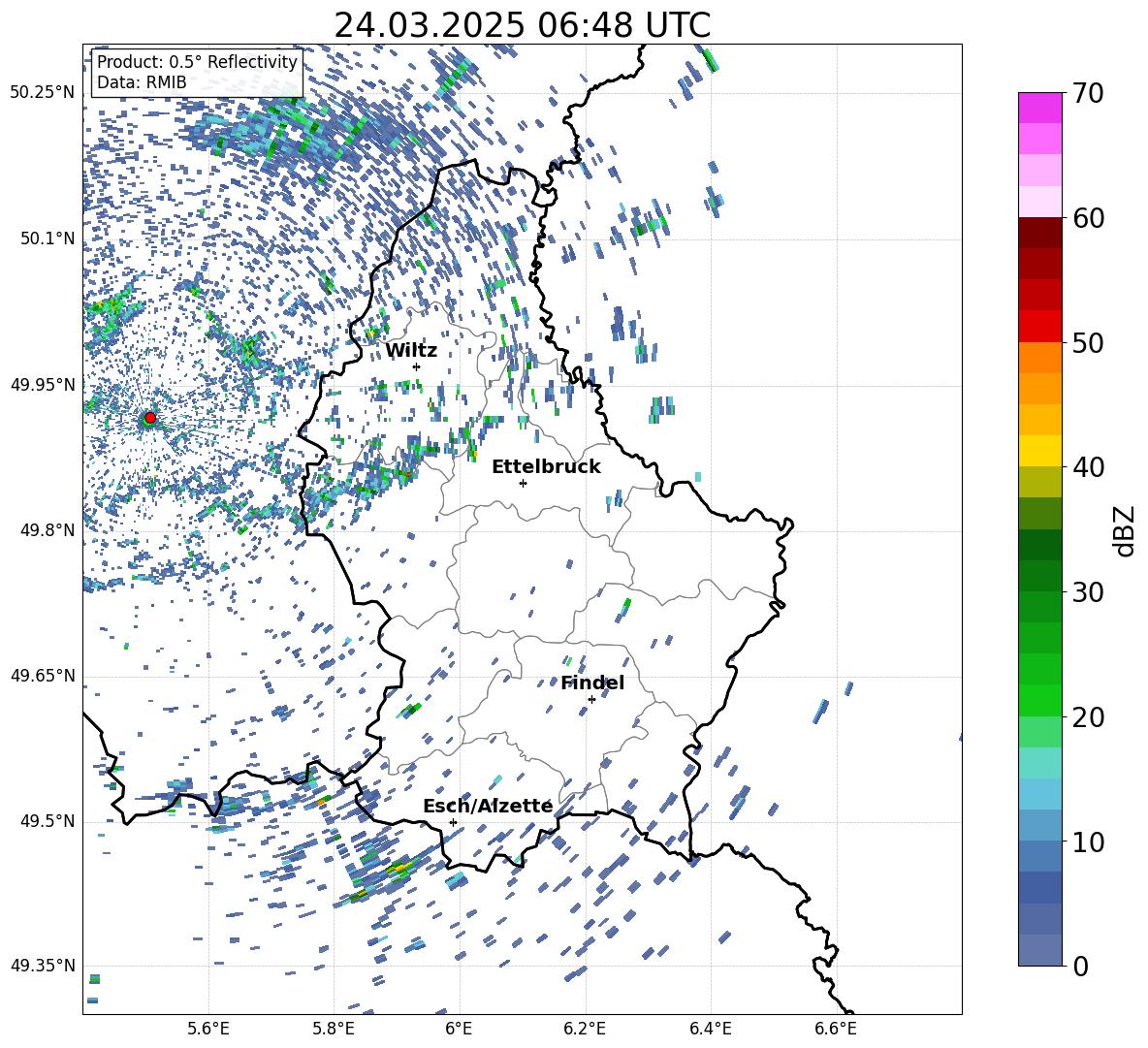The image size is (1148, 1048).
Task: Click the red radar site marker
Action: [x=150, y=418]
